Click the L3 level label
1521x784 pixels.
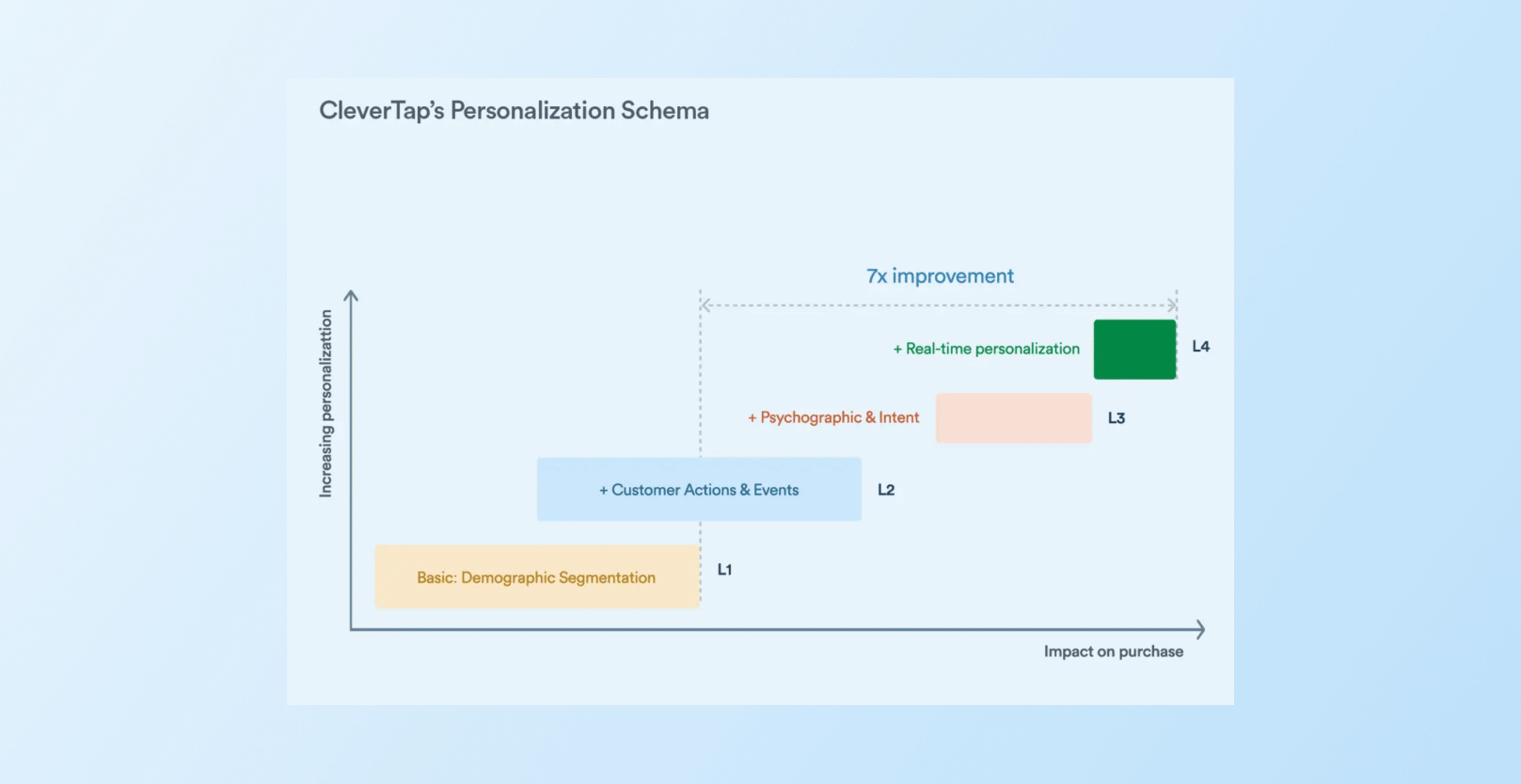pyautogui.click(x=1117, y=418)
